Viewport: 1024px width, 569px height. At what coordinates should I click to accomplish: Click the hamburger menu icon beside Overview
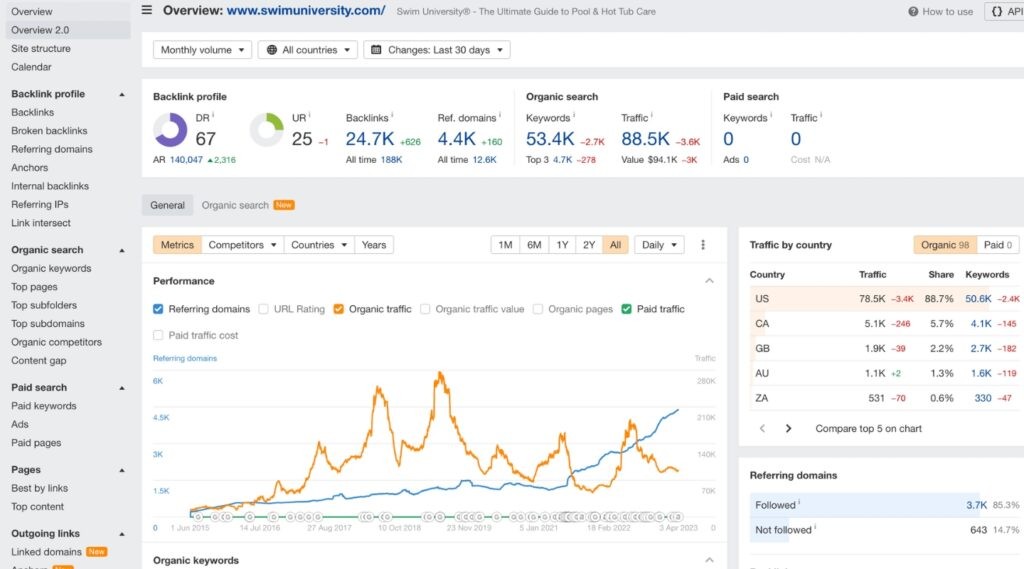click(147, 11)
